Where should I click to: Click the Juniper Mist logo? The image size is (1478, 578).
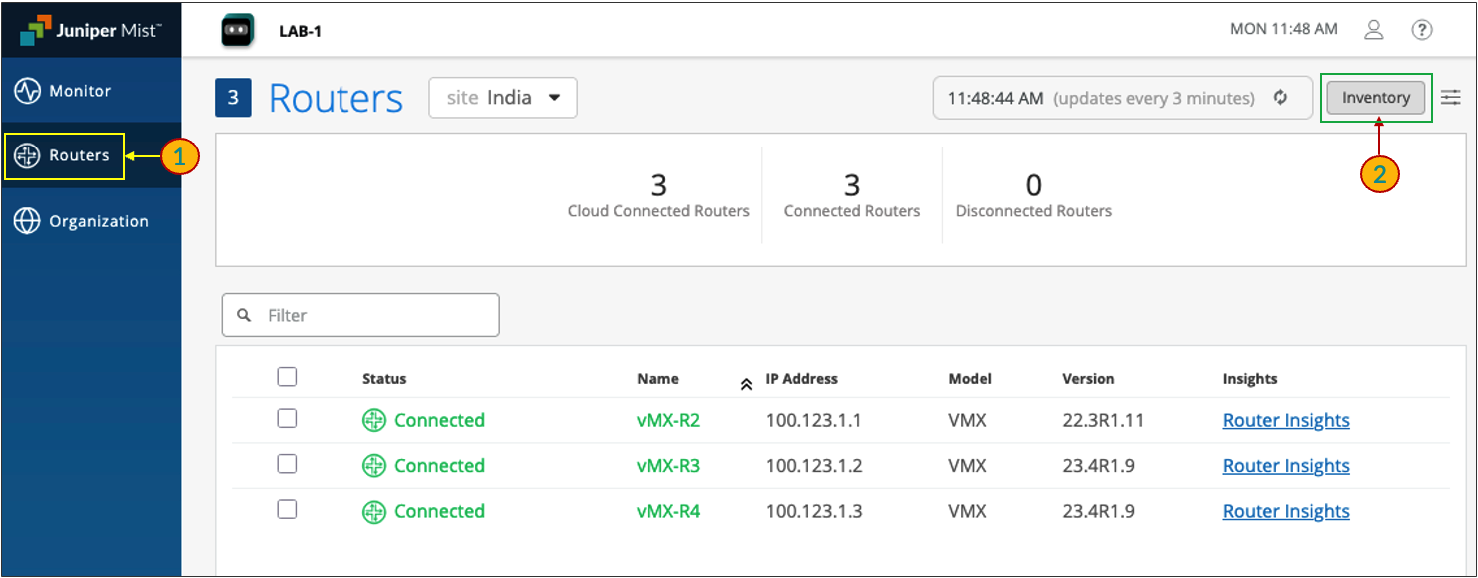point(88,30)
